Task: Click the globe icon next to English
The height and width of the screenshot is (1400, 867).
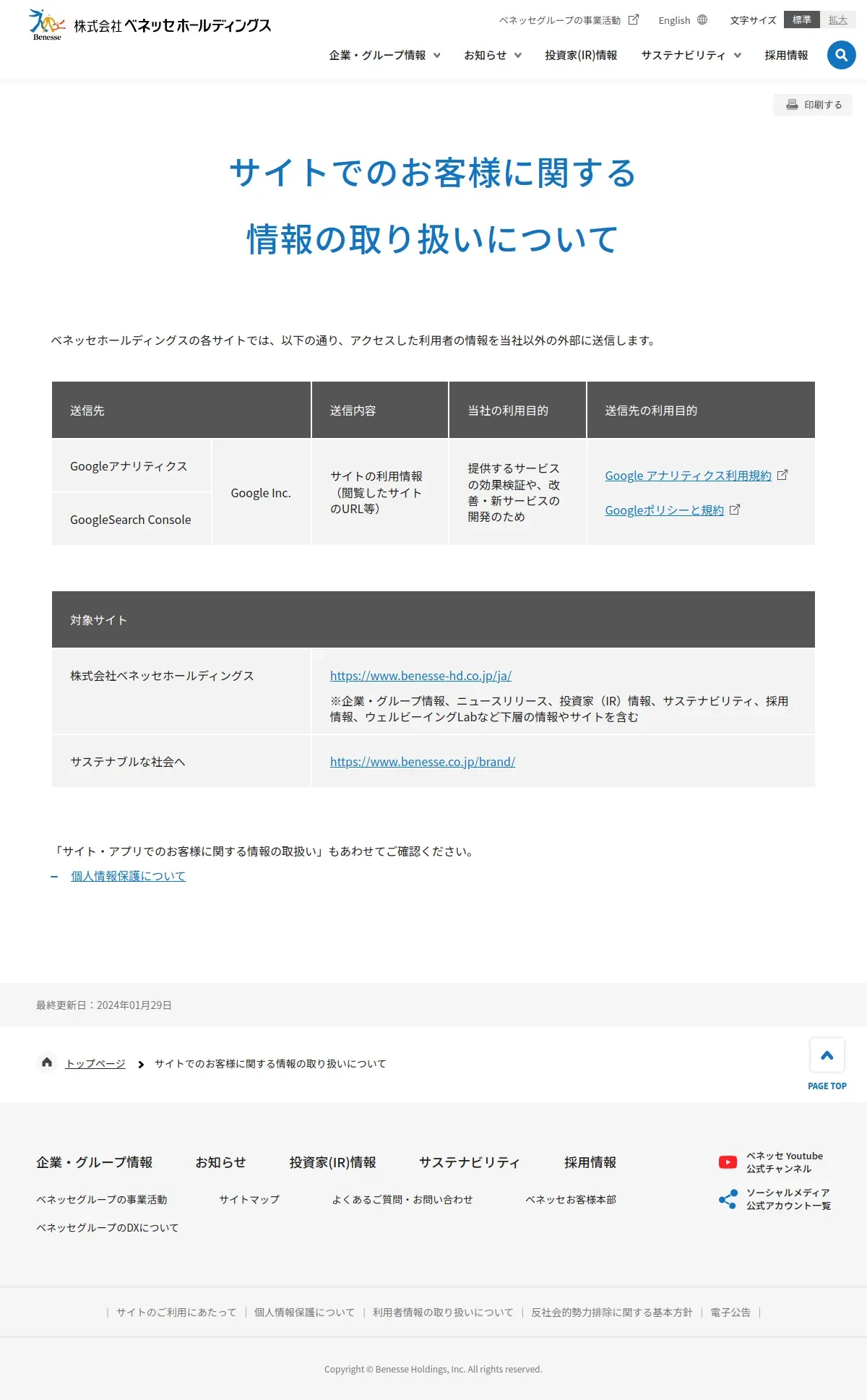Action: click(x=702, y=20)
